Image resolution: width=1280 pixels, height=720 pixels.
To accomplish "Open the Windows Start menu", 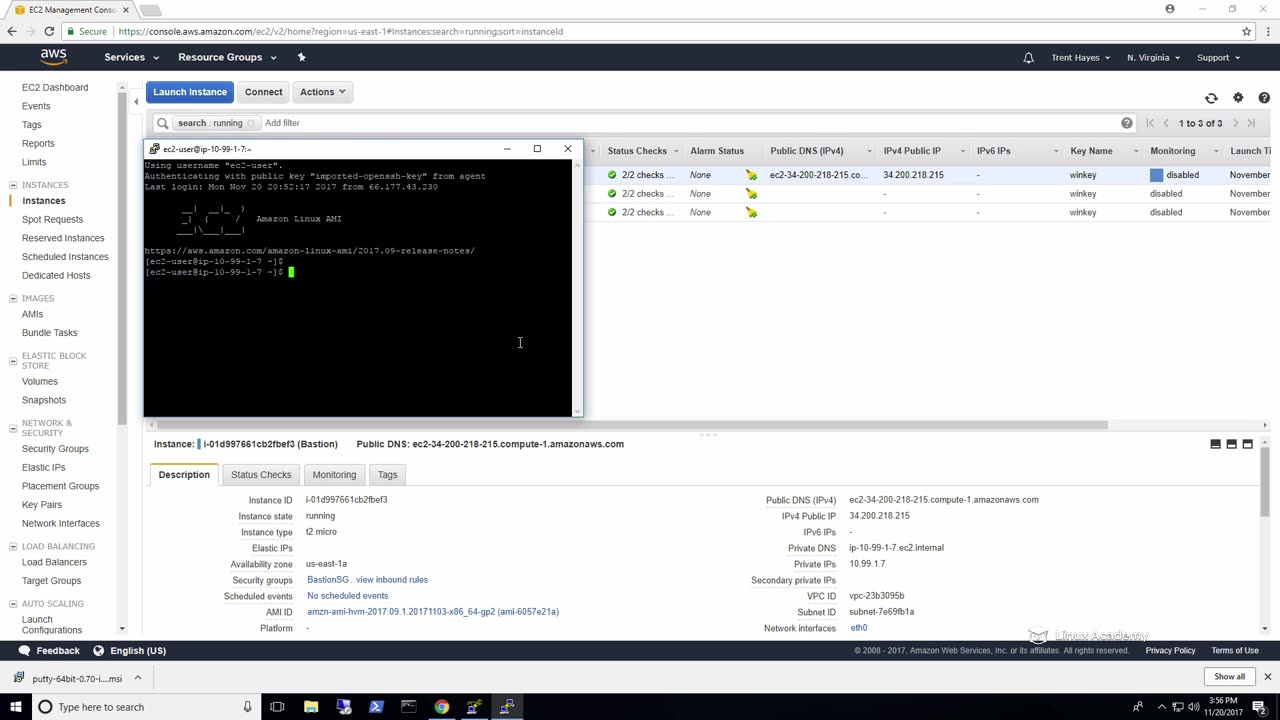I will pos(16,707).
